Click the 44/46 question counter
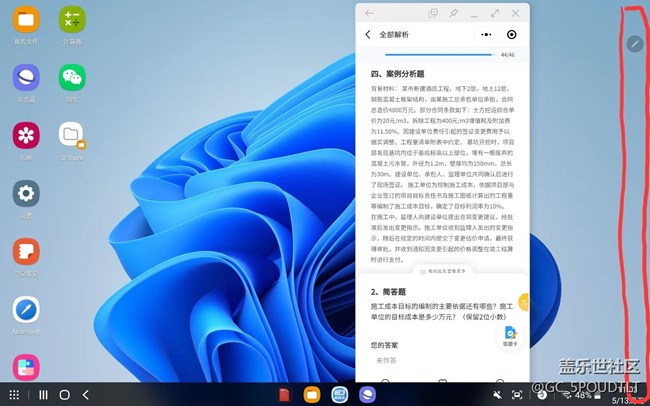The height and width of the screenshot is (406, 650). (508, 55)
